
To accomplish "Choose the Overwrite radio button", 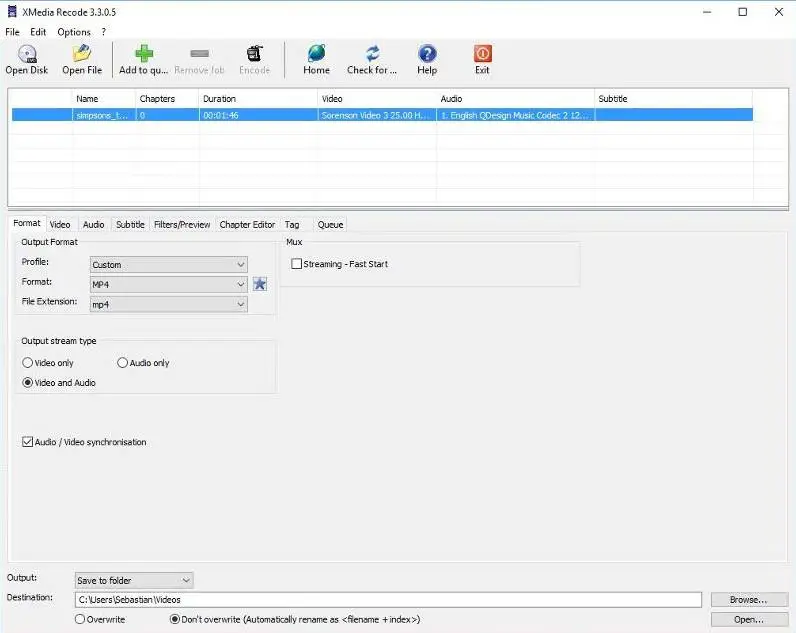I will click(x=80, y=619).
